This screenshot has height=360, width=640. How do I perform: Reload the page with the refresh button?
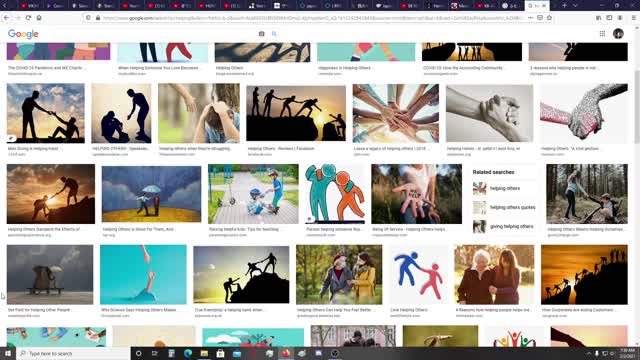click(28, 18)
